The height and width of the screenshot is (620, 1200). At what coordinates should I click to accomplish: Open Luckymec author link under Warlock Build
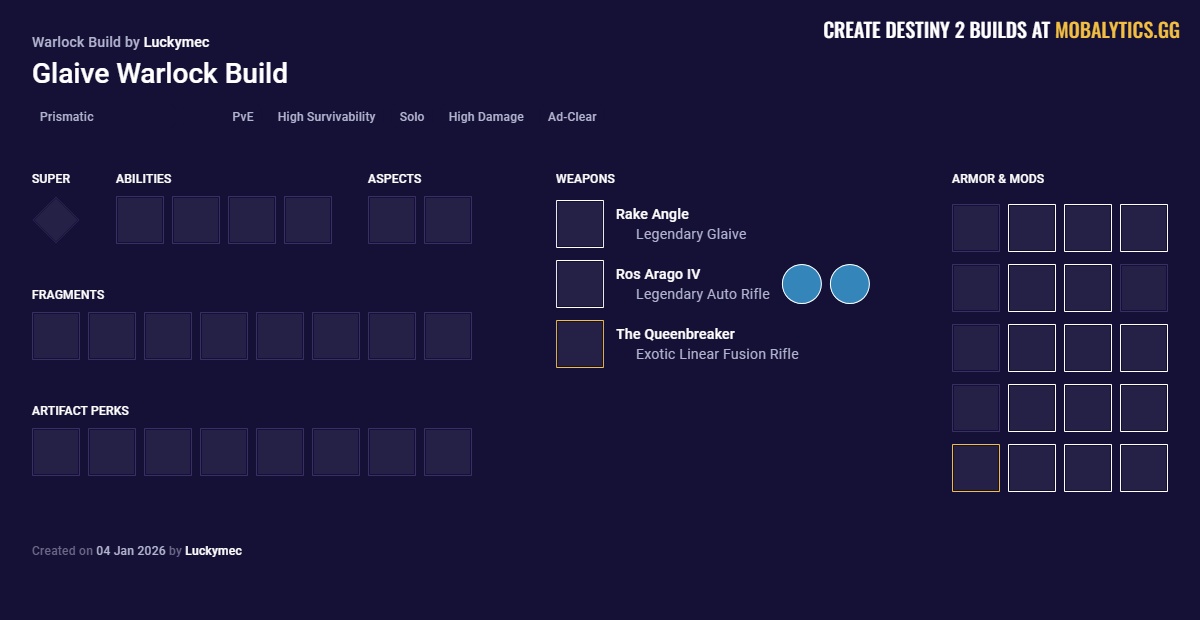(x=176, y=42)
